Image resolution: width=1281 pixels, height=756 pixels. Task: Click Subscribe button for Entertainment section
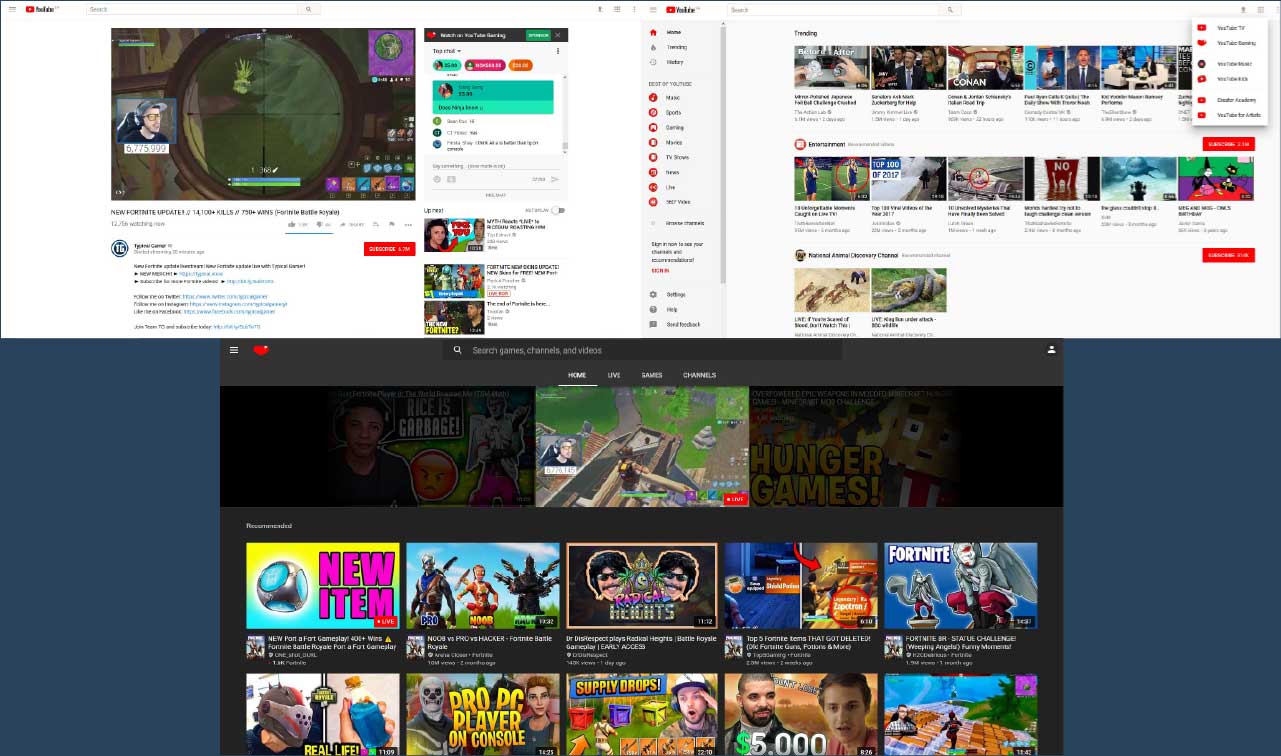point(1228,144)
